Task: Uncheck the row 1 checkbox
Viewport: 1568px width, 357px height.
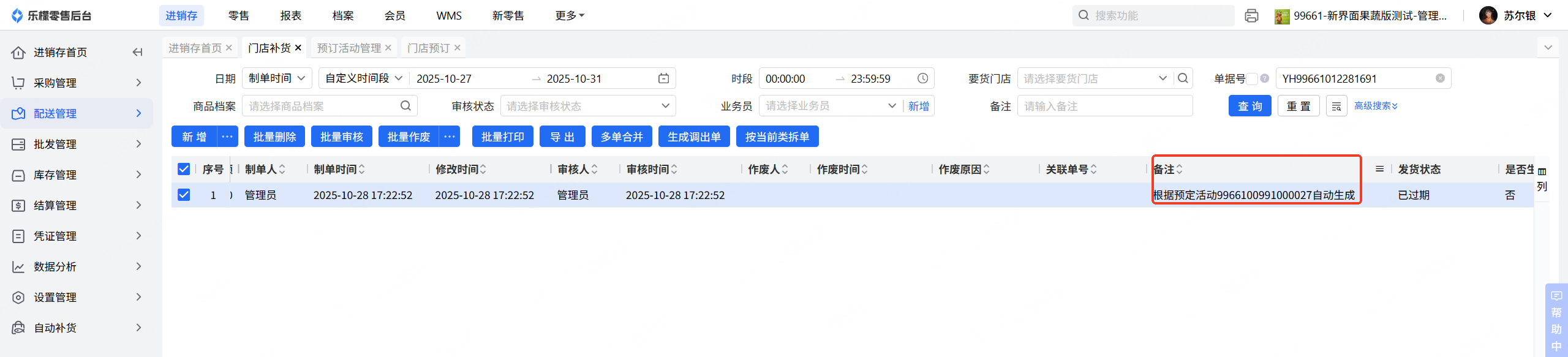Action: point(184,195)
